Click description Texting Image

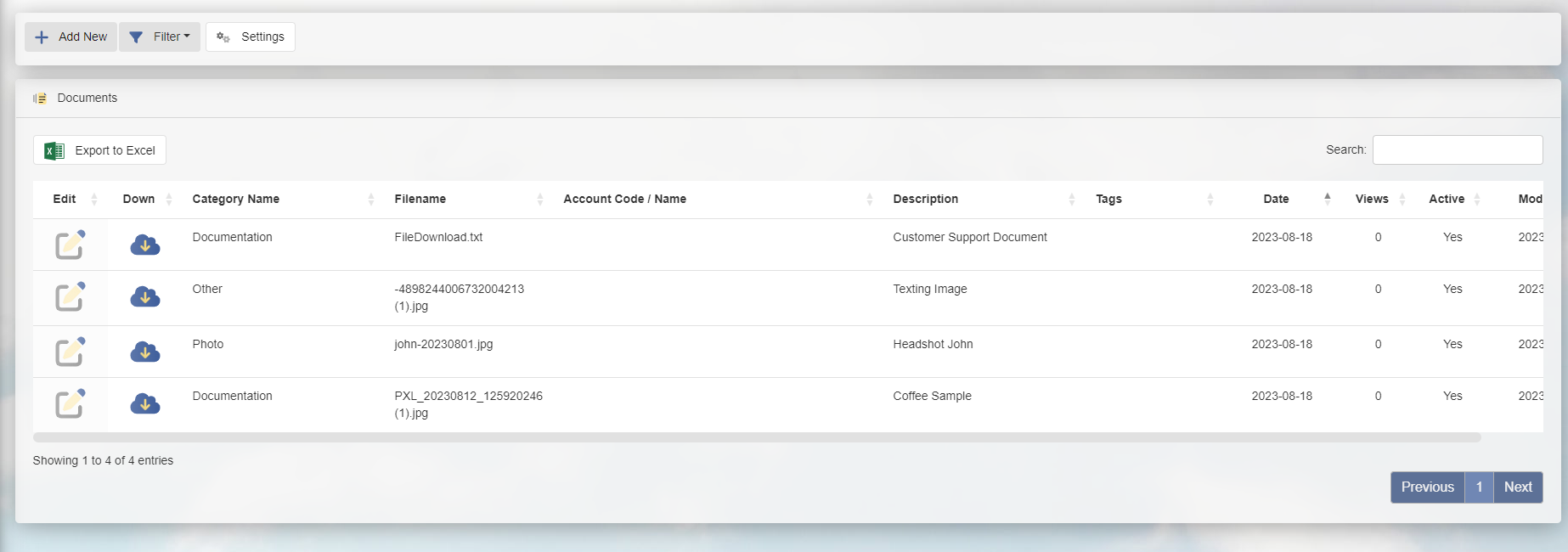tap(930, 290)
